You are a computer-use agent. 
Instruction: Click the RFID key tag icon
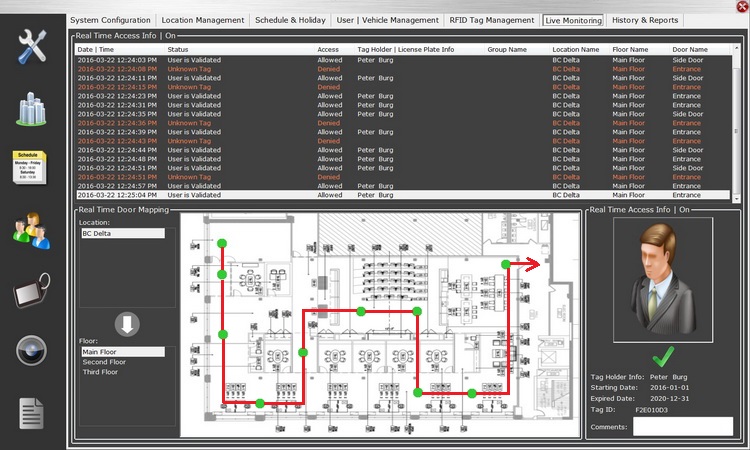33,292
